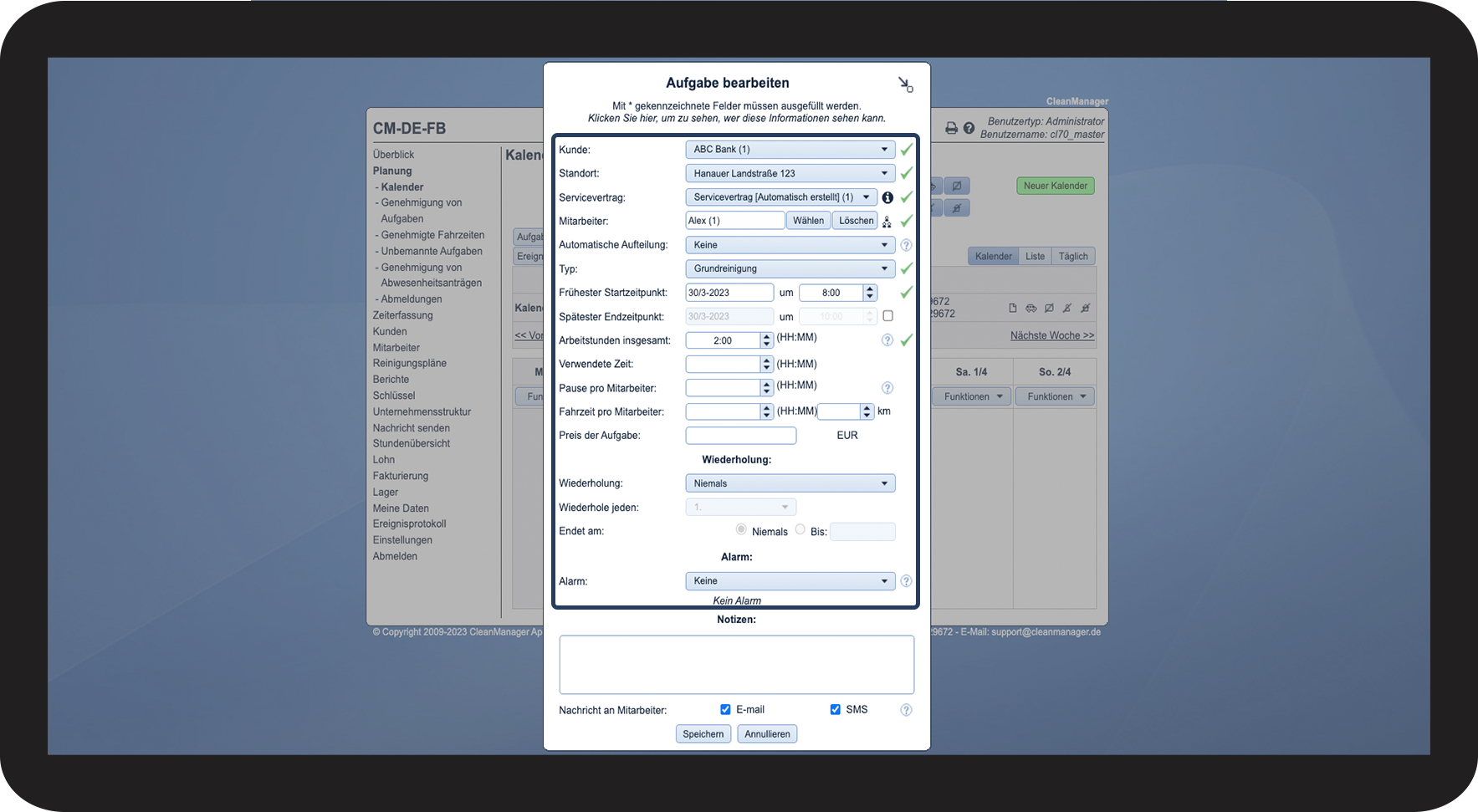Click into the Notizen text area
Screen dimensions: 1478x812
point(737,665)
